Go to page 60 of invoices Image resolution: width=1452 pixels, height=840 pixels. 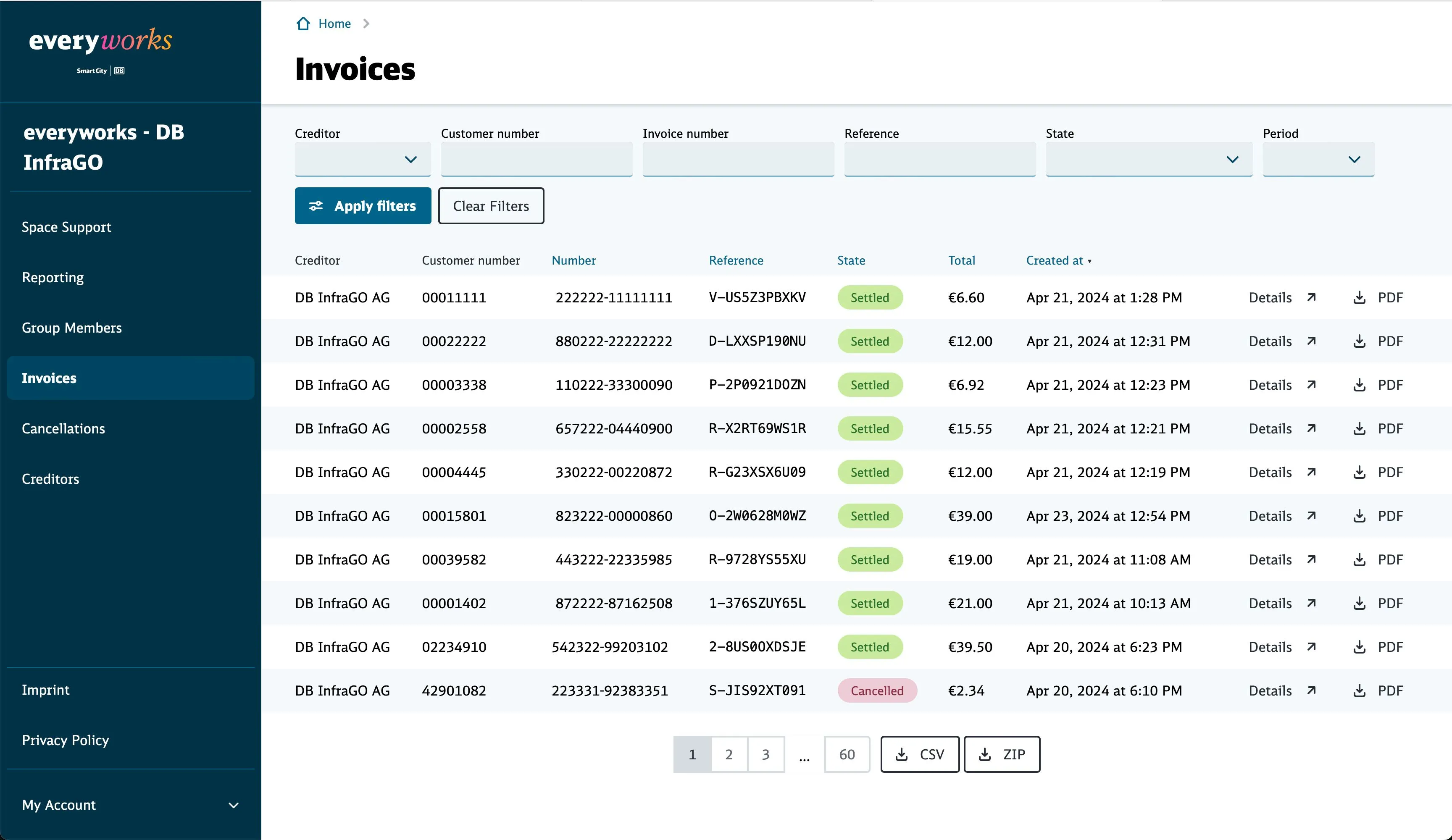point(847,754)
